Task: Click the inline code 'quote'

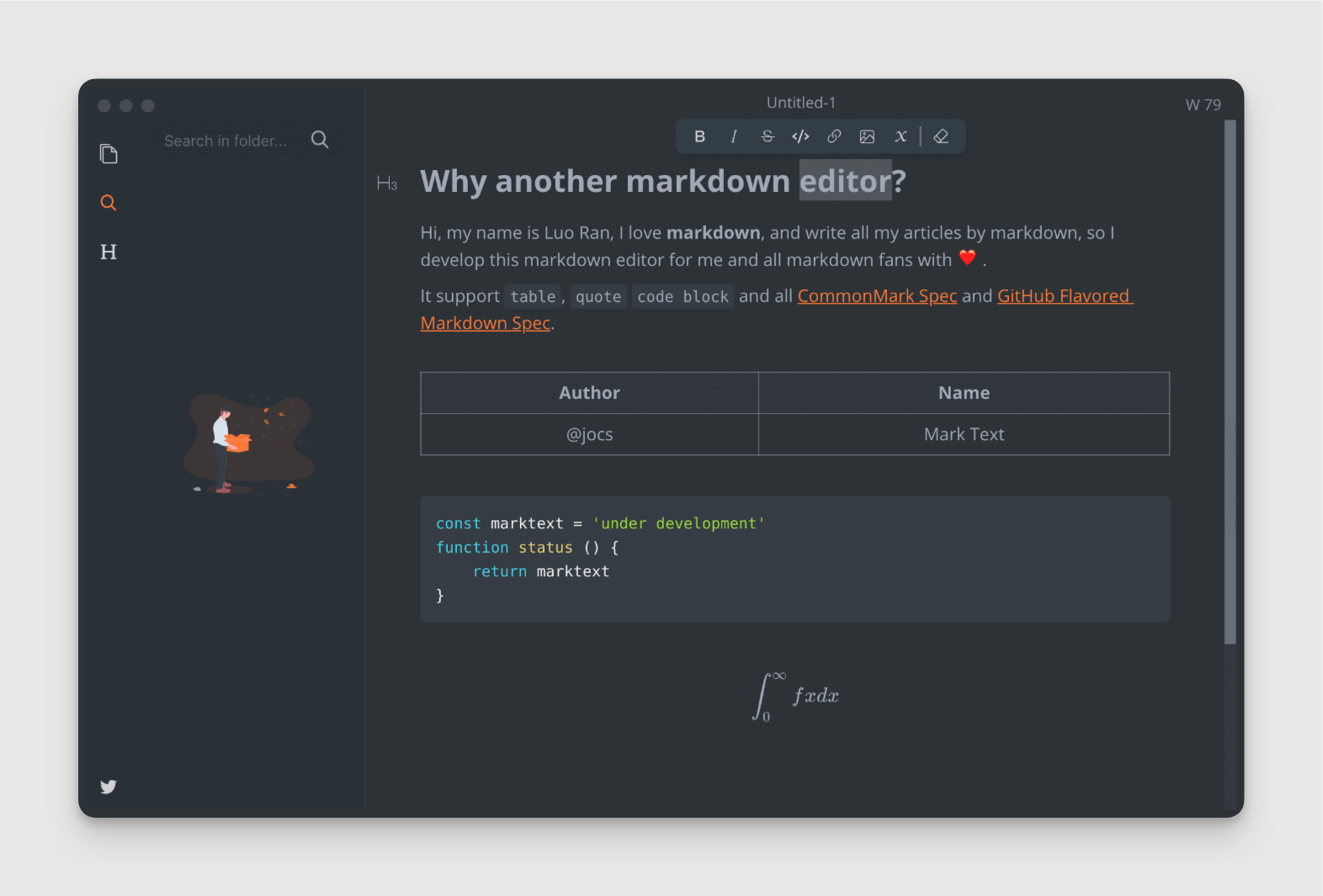Action: 598,296
